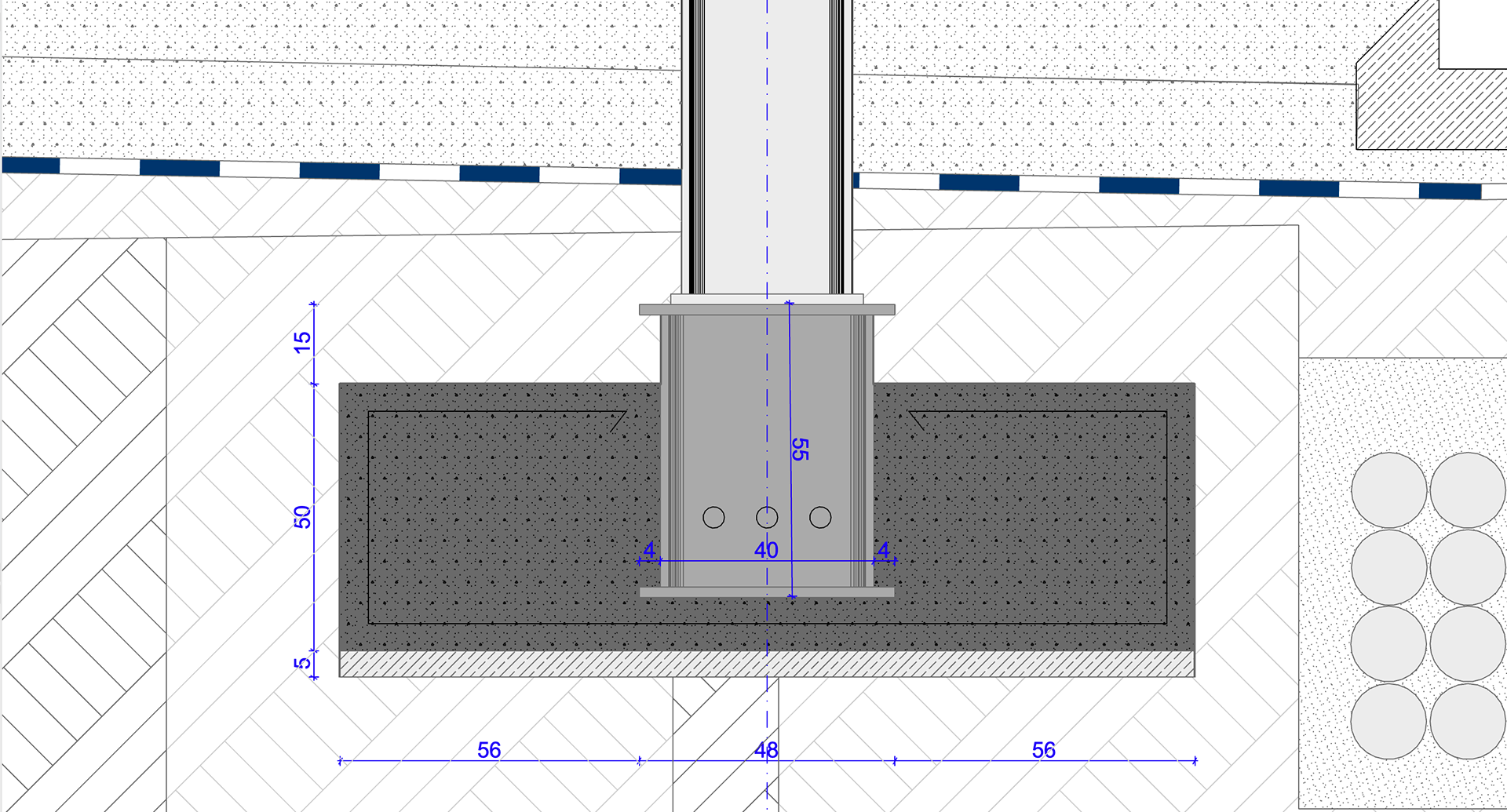The width and height of the screenshot is (1507, 812).
Task: Select the rightmost bolt-hole circle
Action: click(820, 517)
